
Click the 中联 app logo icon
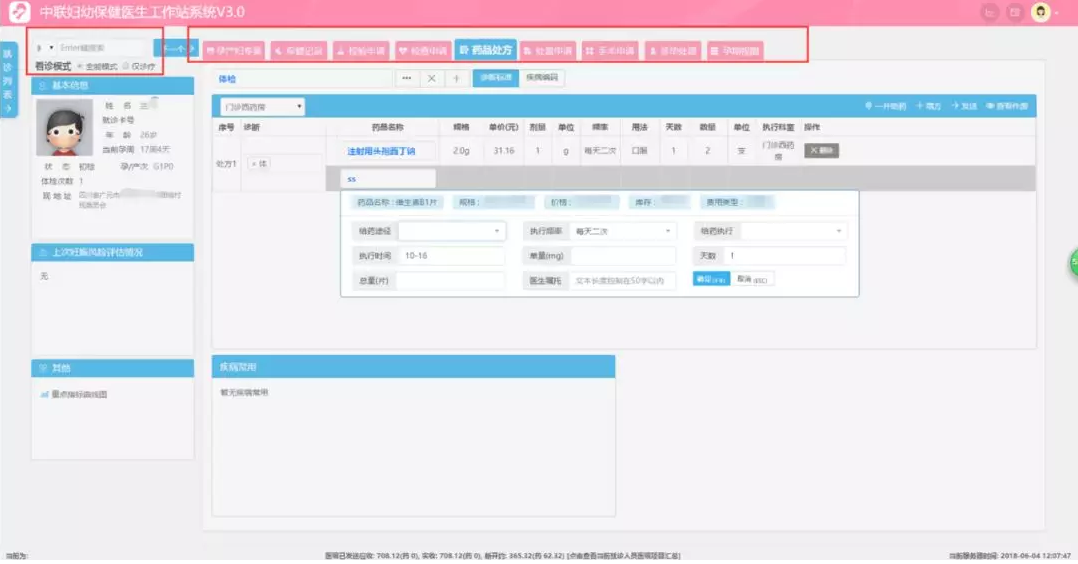(19, 12)
